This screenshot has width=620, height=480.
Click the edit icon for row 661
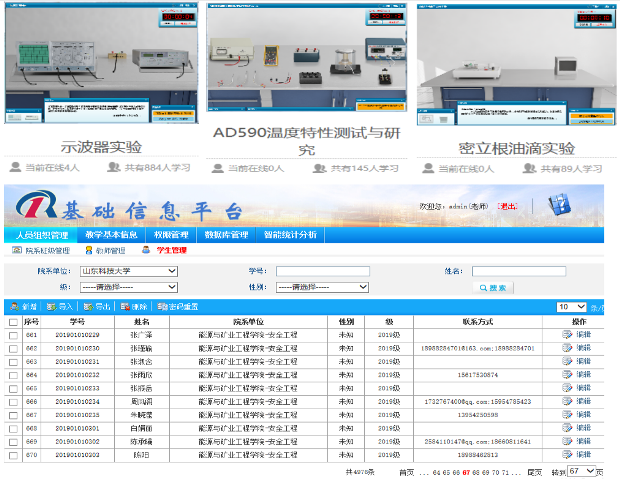tap(567, 335)
